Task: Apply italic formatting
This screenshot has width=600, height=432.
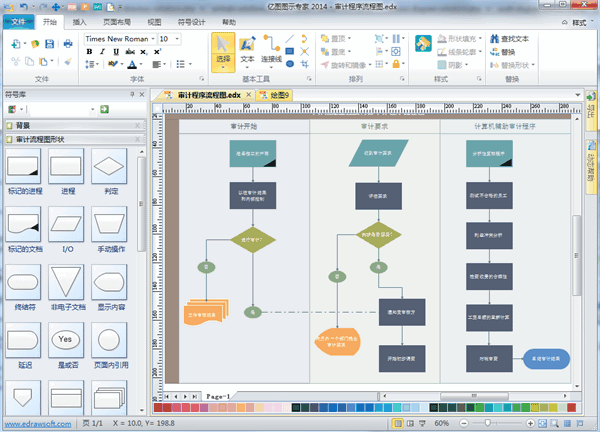Action: pos(102,52)
